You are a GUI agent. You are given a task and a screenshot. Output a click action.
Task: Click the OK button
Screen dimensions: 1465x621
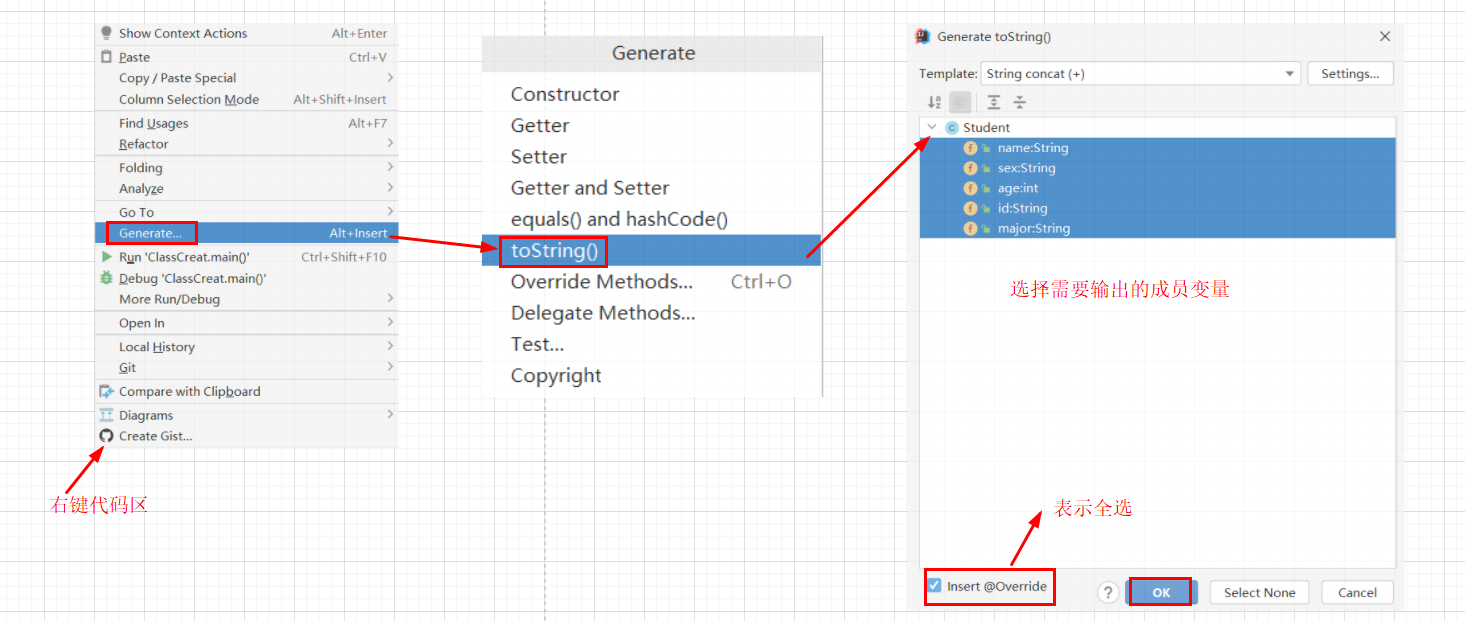(x=1160, y=592)
